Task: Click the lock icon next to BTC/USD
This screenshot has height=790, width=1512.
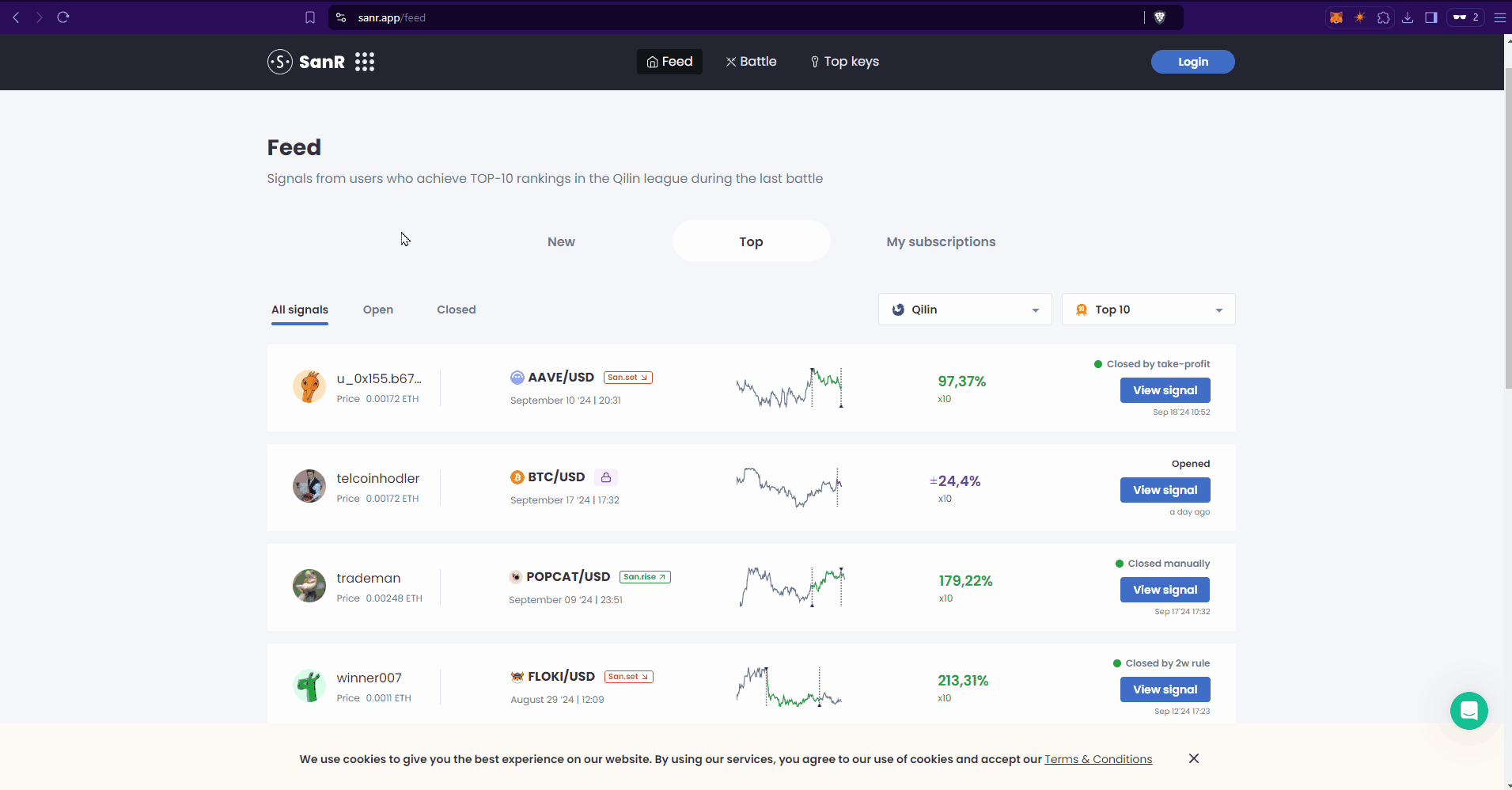Action: click(606, 477)
